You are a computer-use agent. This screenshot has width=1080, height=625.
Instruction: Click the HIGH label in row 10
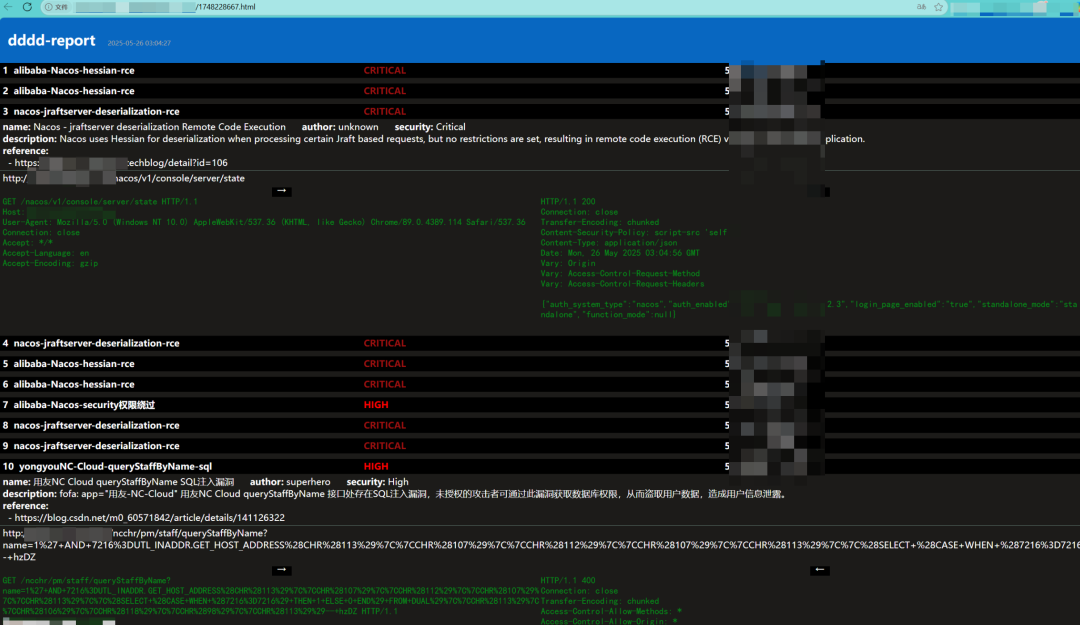(376, 467)
